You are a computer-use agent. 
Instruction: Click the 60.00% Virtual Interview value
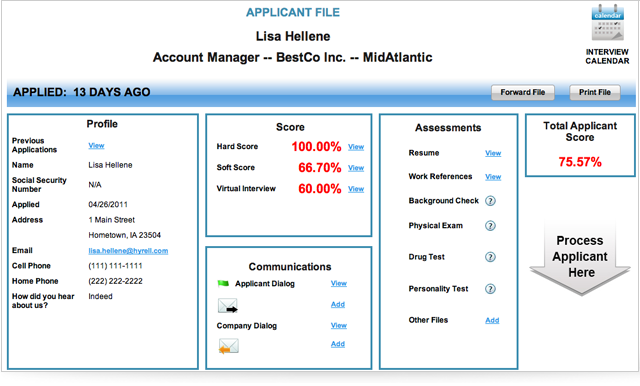pos(320,189)
